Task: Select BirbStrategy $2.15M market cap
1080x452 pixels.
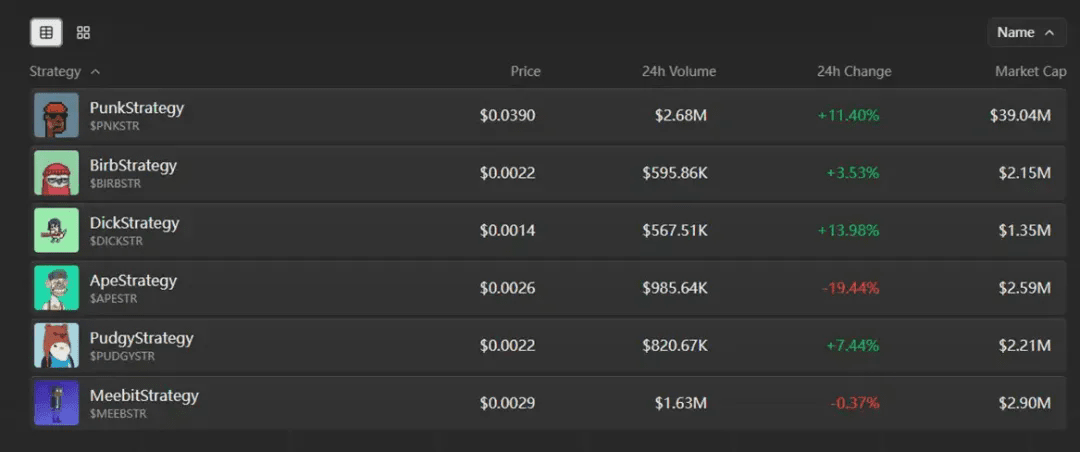Action: pyautogui.click(x=1024, y=173)
